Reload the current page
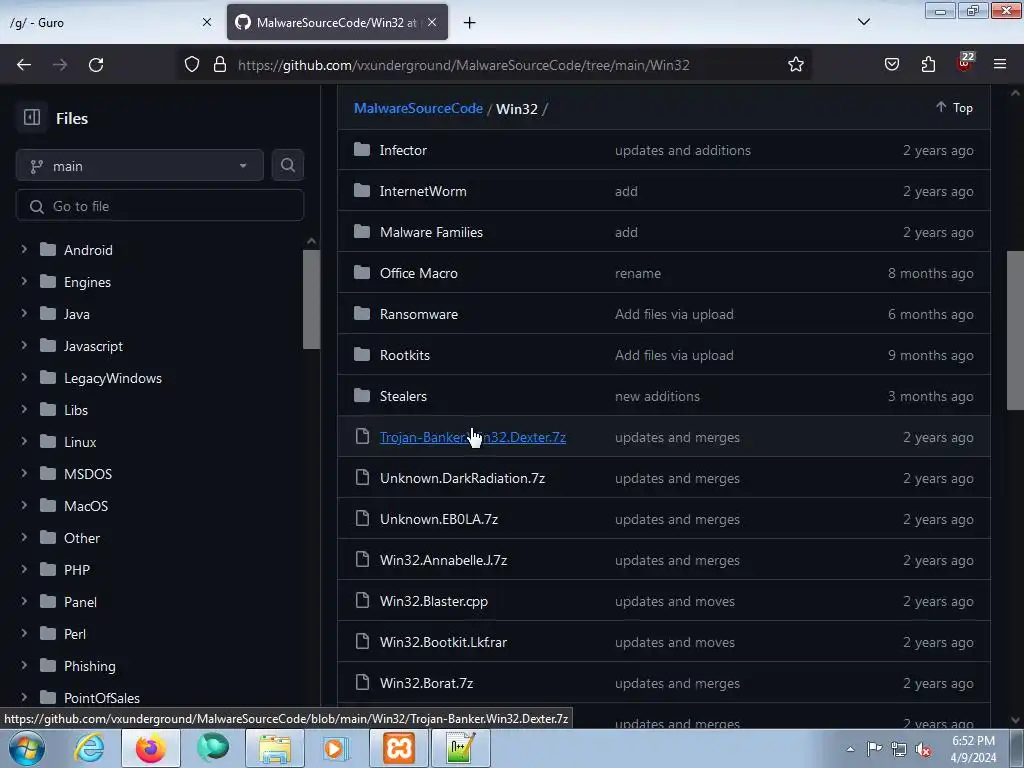 tap(96, 65)
